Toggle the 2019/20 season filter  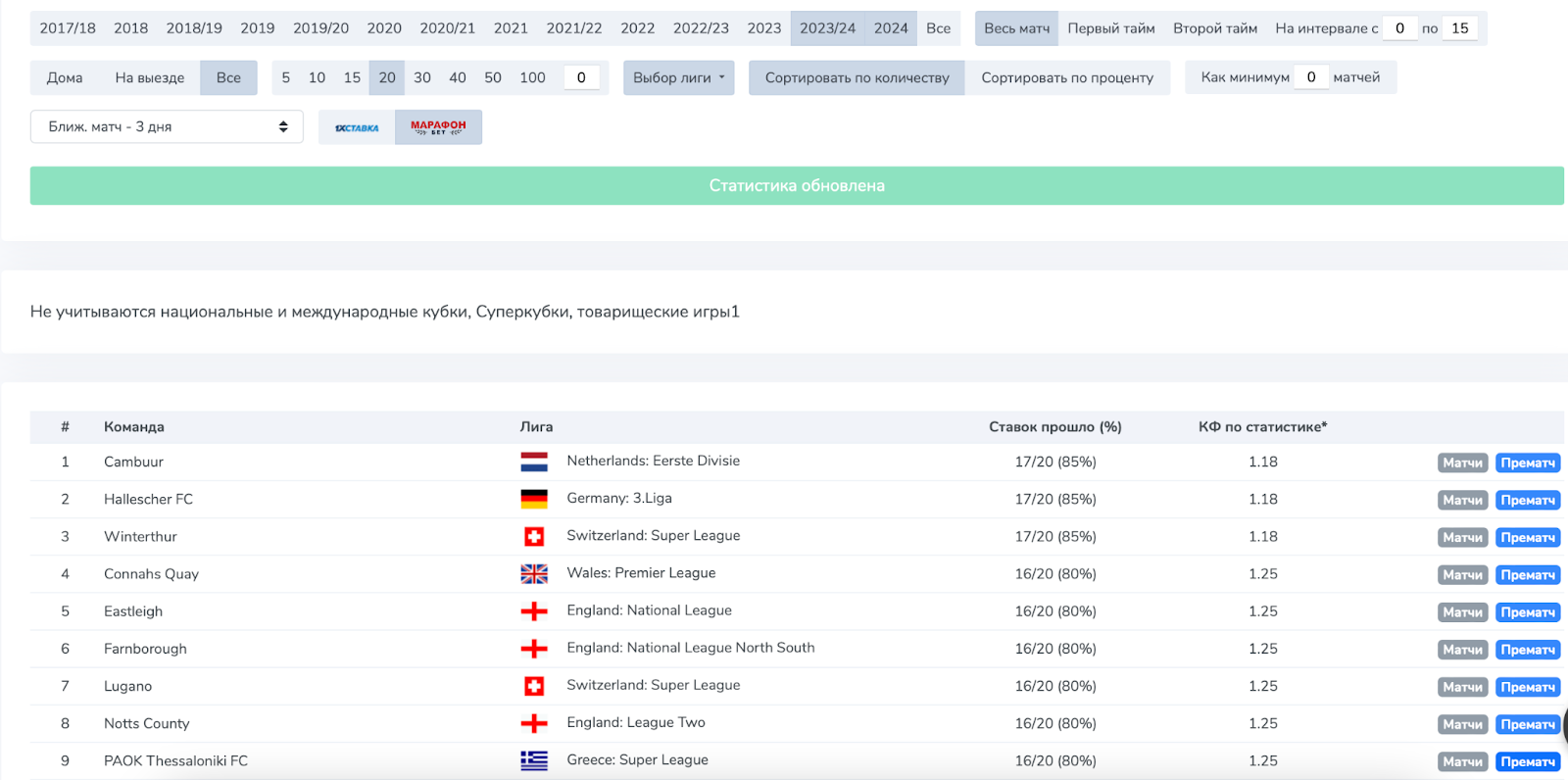(320, 28)
